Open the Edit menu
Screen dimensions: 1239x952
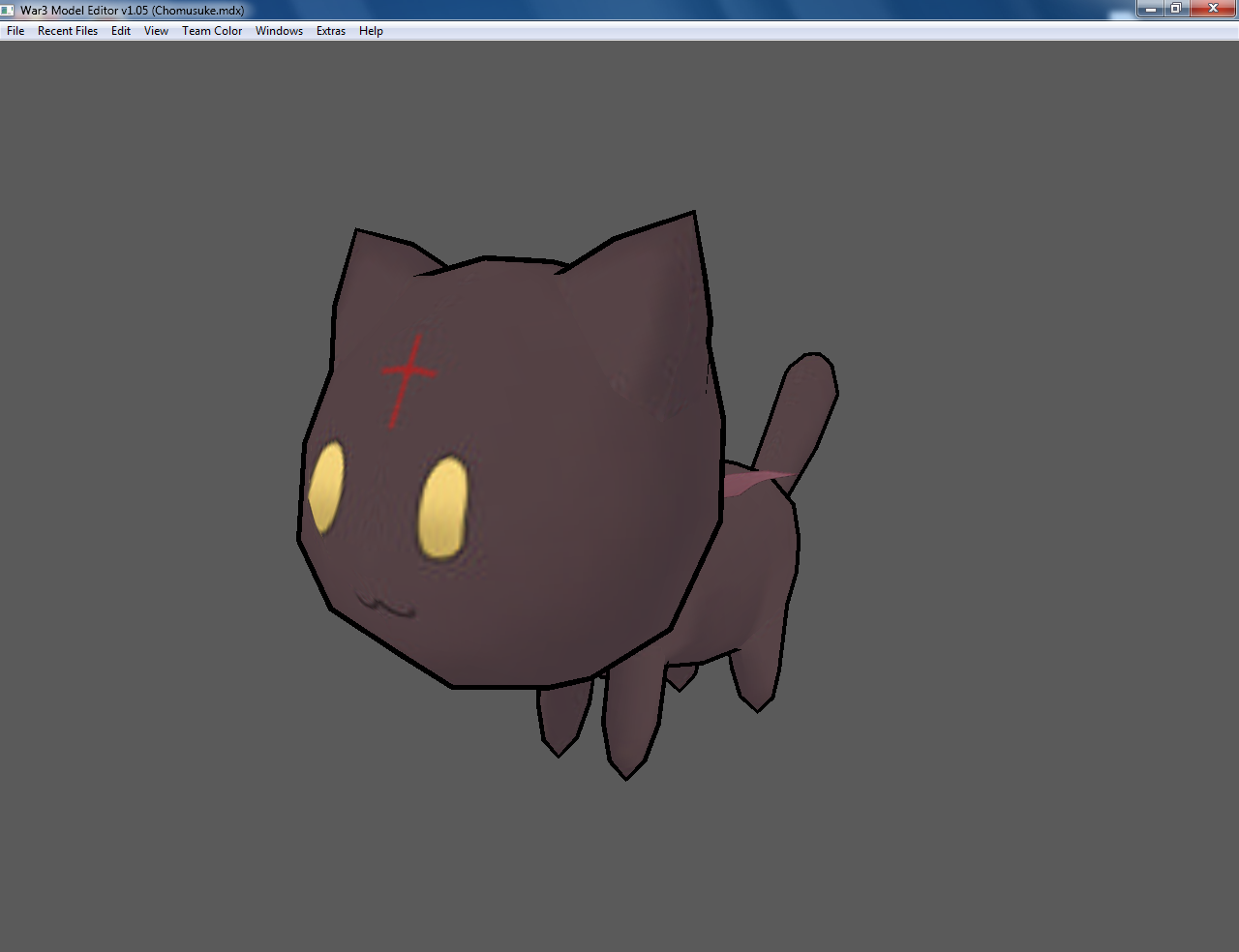pos(121,31)
